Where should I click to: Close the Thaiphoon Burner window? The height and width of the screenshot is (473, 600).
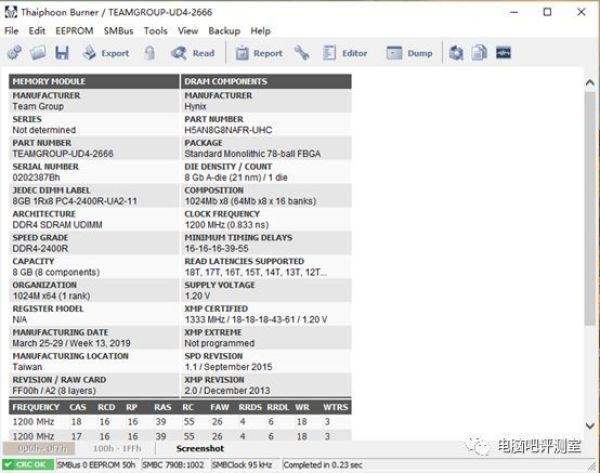[581, 12]
